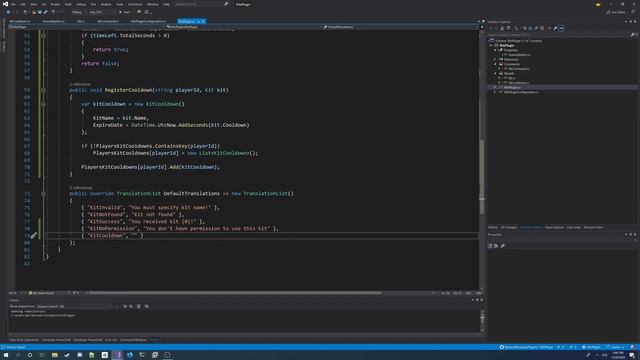Collapse the Models folder in Solution Explorer
Screen dimensions: 640x360
[495, 73]
